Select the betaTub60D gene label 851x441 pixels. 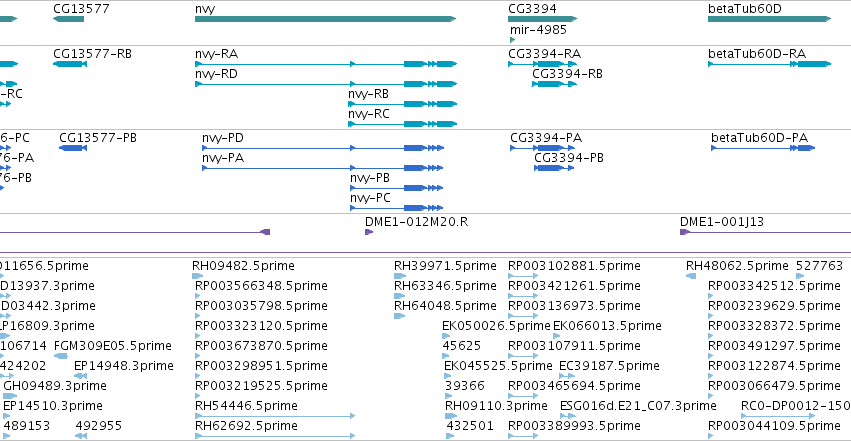[x=745, y=9]
